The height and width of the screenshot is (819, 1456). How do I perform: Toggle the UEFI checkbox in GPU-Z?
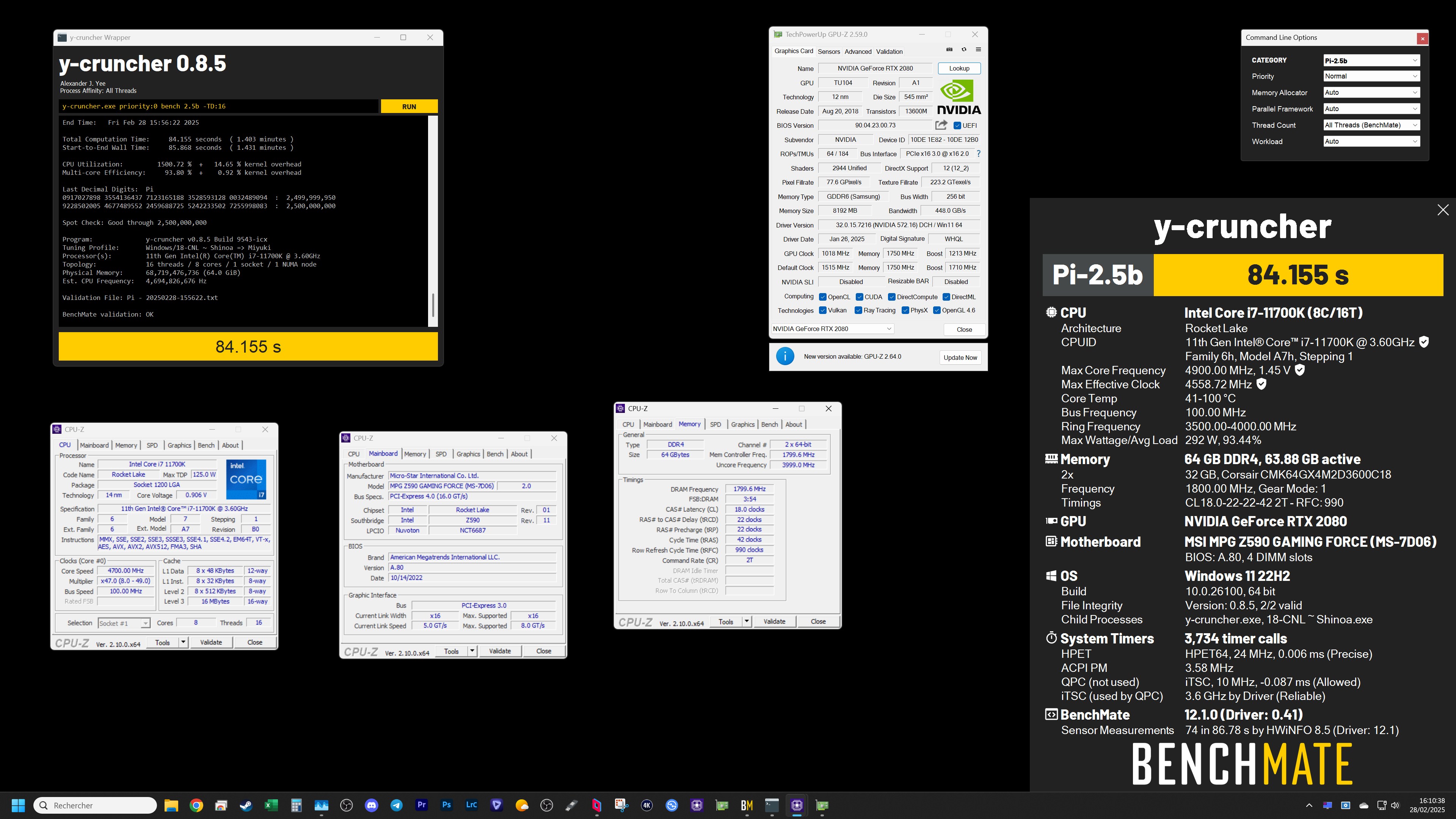[x=957, y=126]
